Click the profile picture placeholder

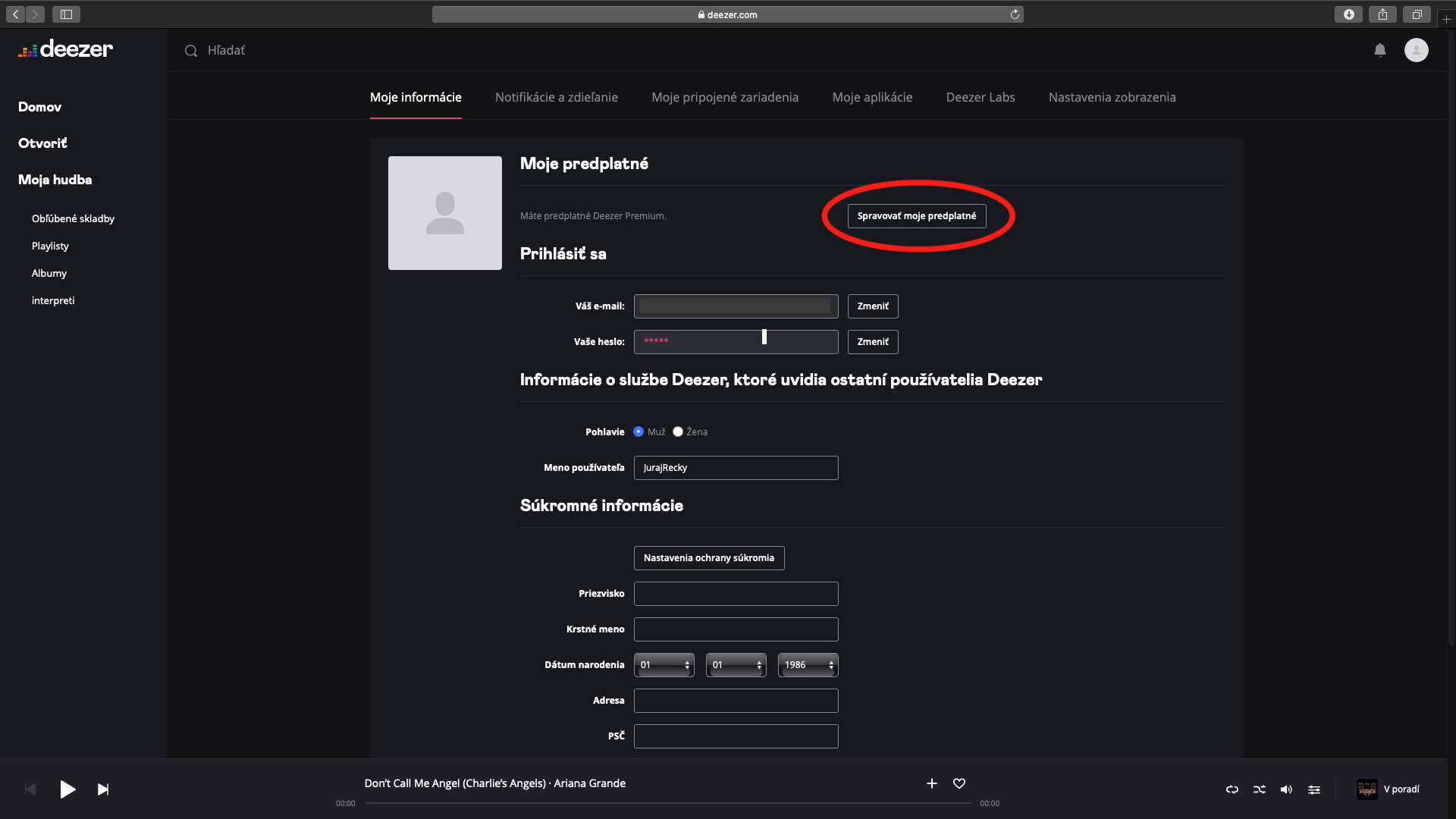[x=445, y=213]
